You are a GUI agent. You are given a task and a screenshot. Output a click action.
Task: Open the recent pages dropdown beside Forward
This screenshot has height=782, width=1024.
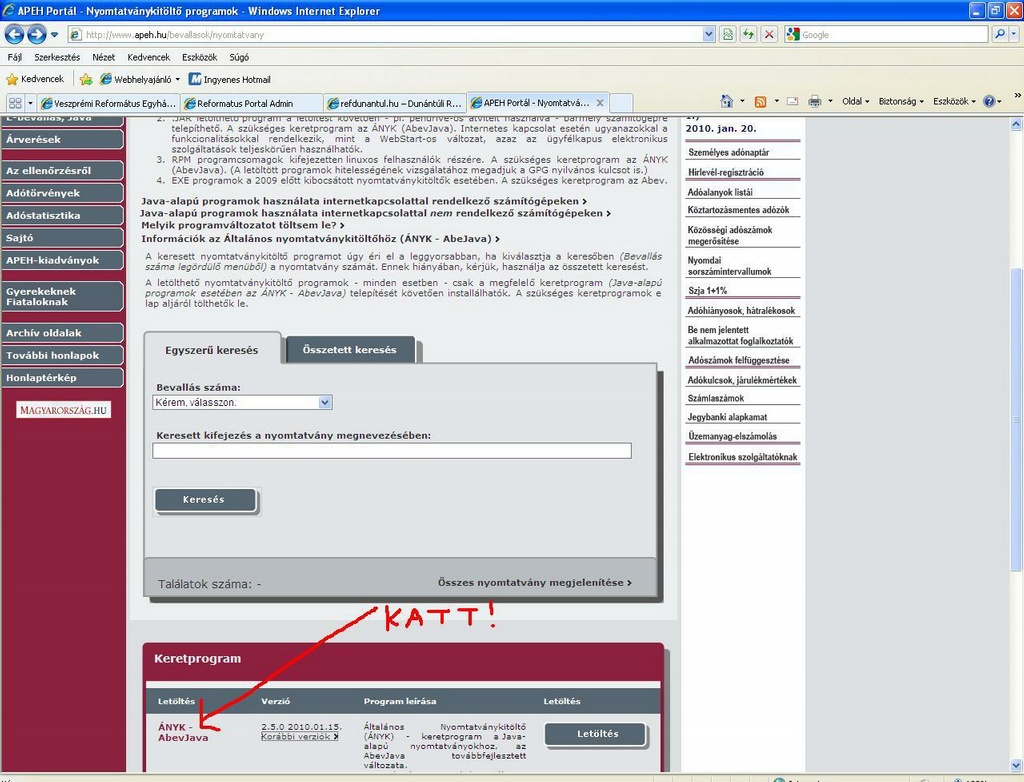click(54, 35)
